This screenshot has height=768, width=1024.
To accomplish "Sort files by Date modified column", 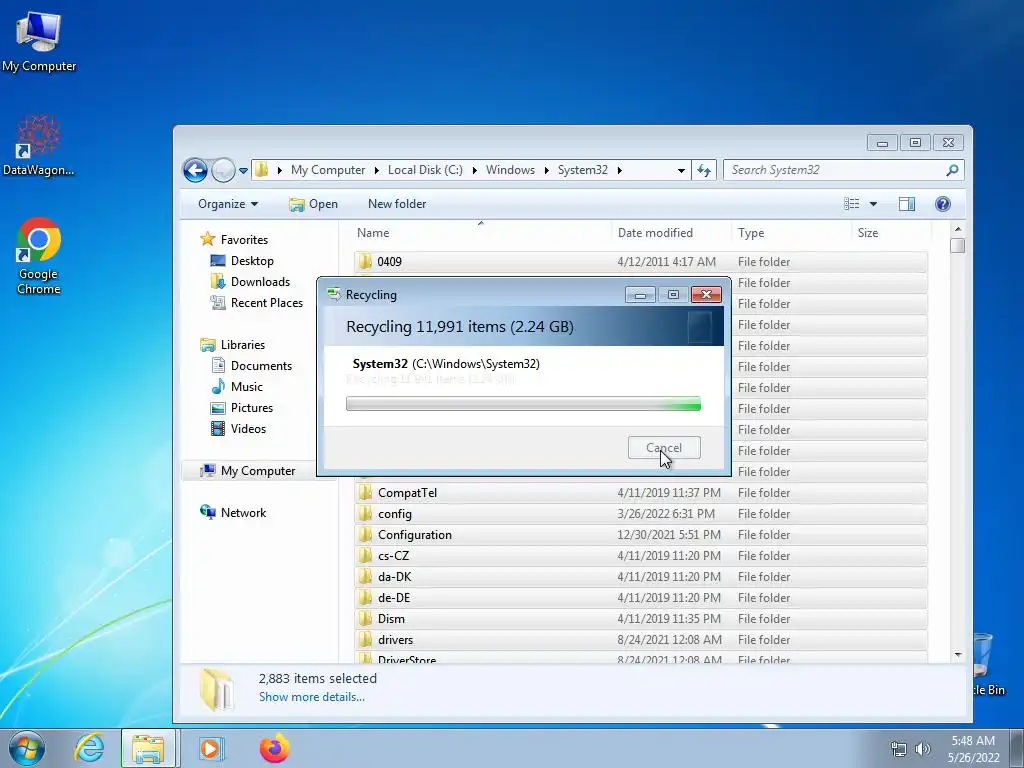I will pos(672,232).
